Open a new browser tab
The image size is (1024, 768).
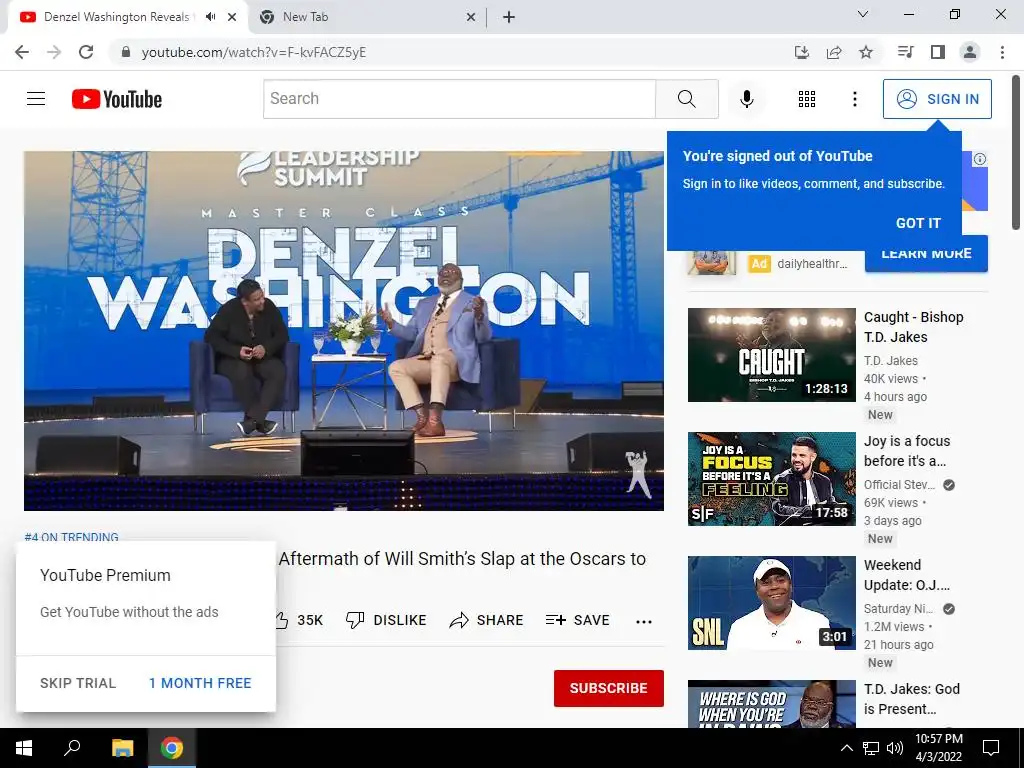(509, 17)
